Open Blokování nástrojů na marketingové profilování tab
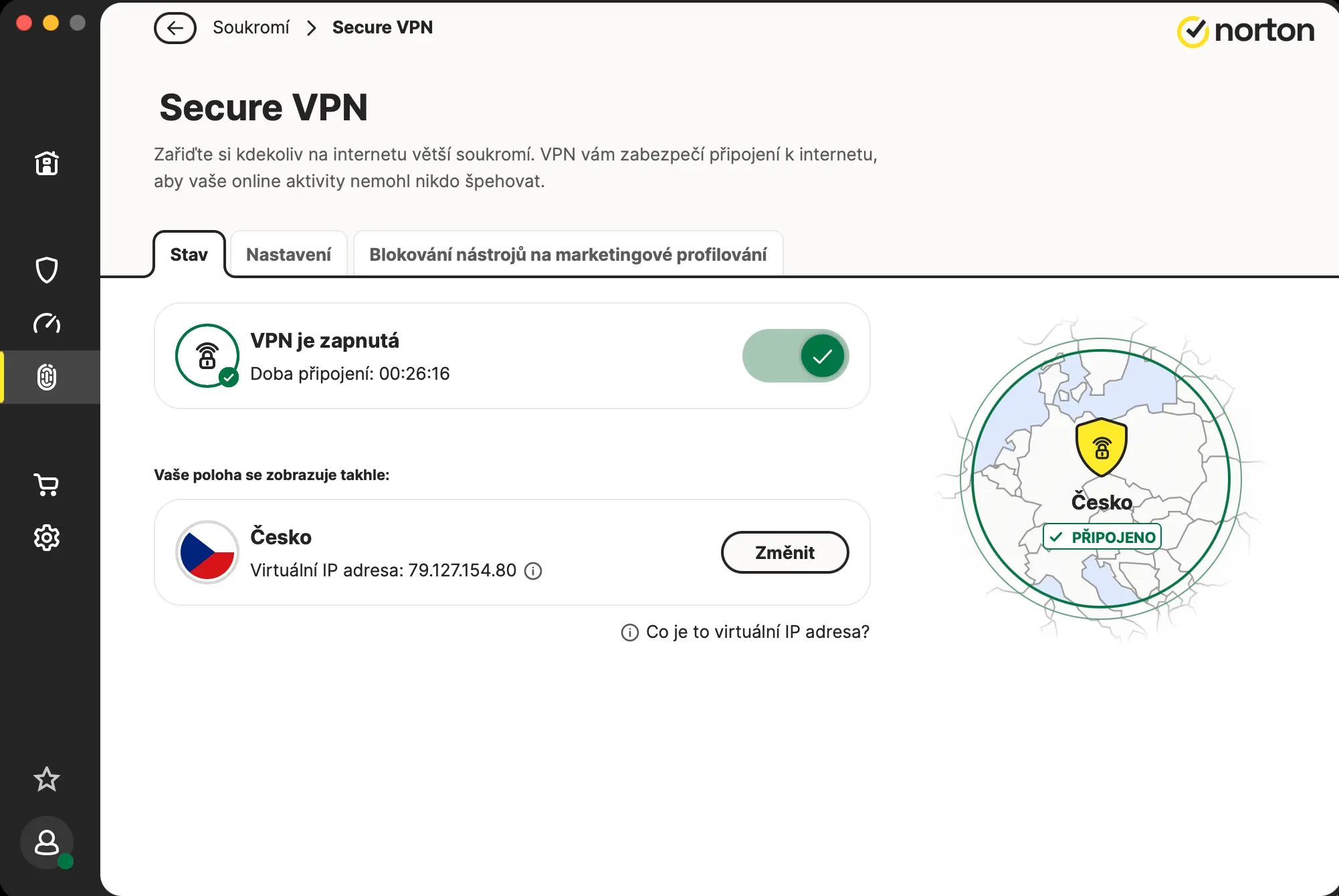The image size is (1339, 896). click(x=568, y=255)
